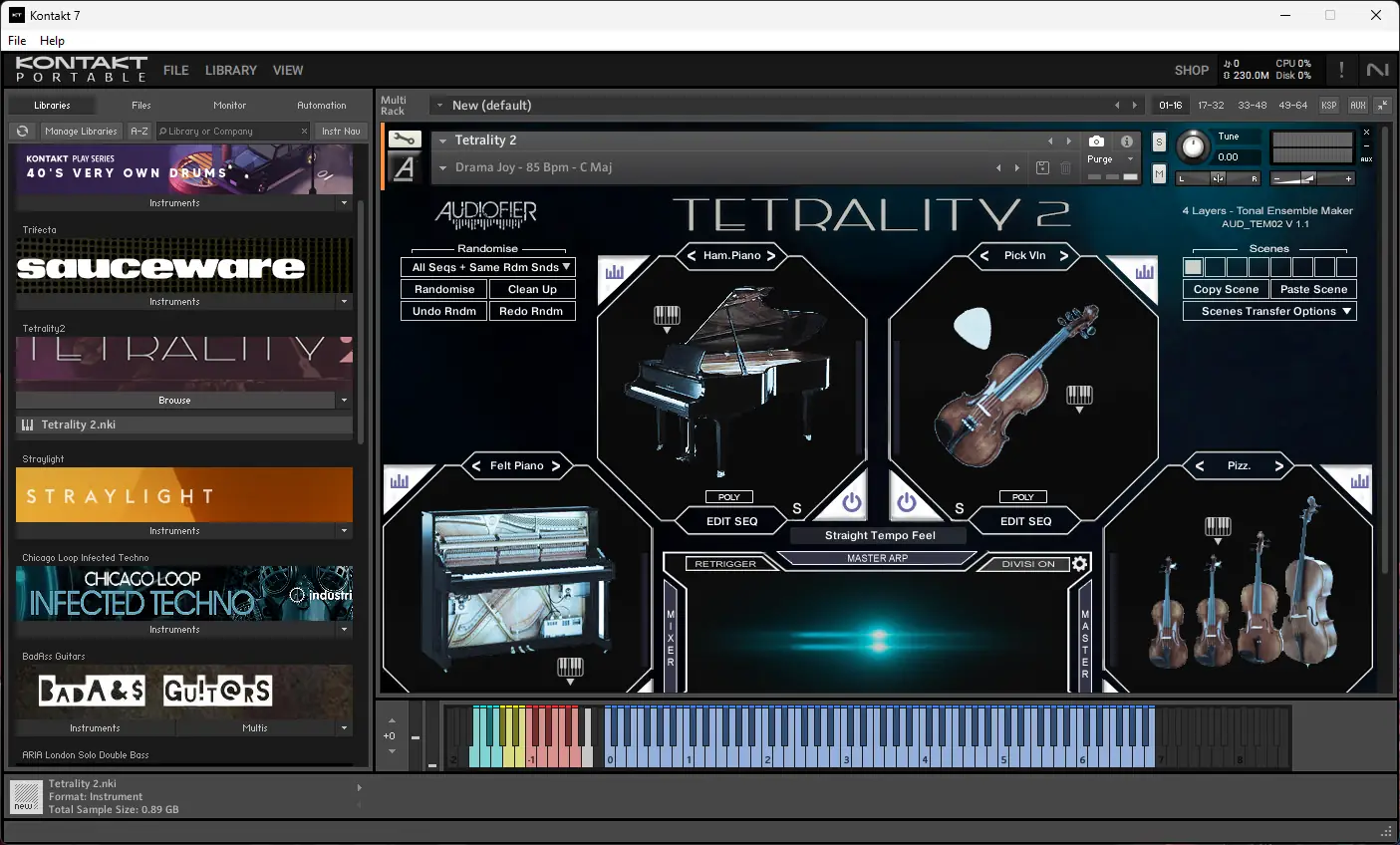
Task: Collapse the Drama Joy snapshot header
Action: coord(442,167)
